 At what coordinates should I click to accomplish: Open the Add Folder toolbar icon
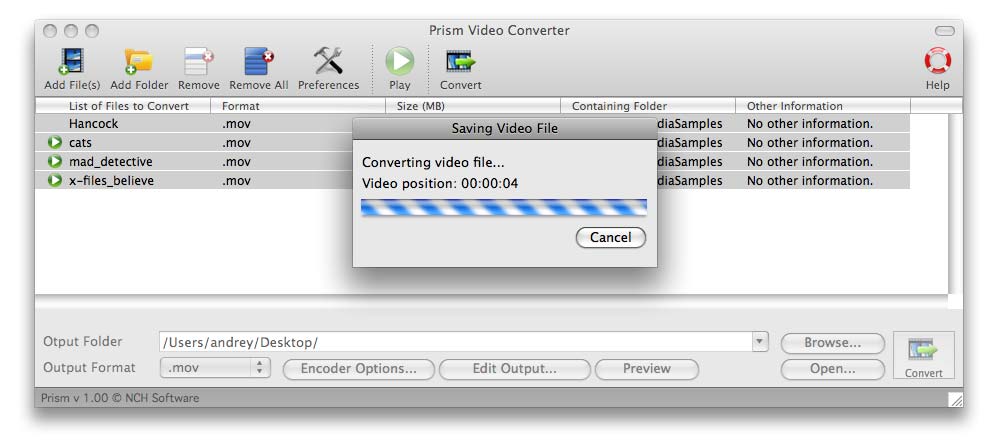pyautogui.click(x=139, y=63)
